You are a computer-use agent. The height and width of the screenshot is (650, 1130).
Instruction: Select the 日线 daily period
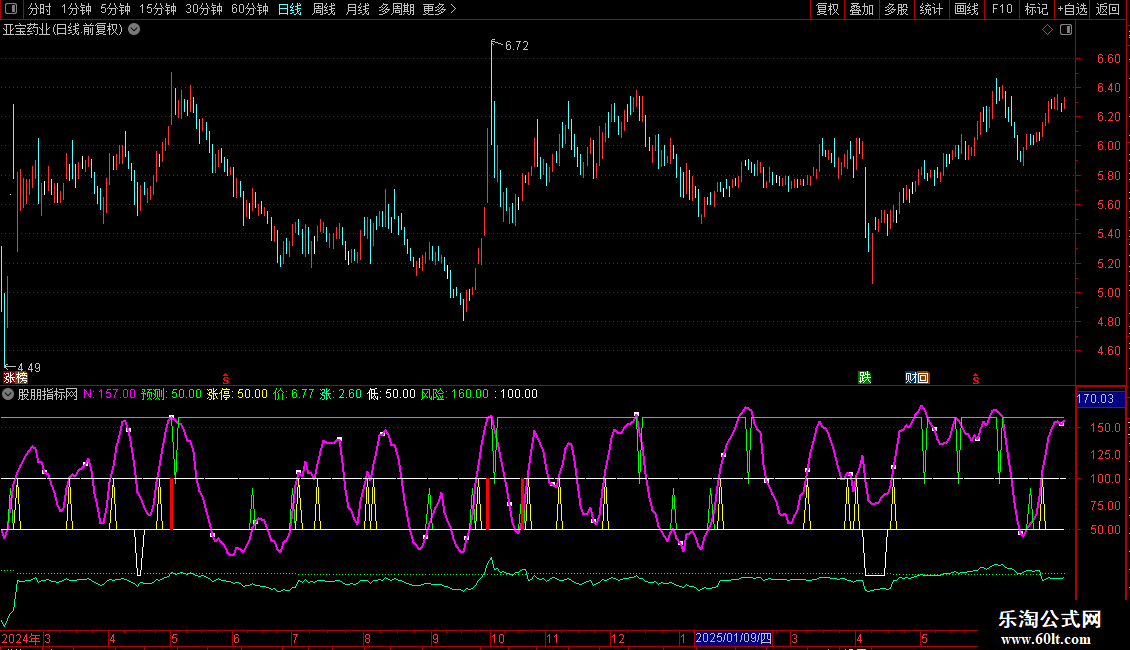click(x=290, y=9)
